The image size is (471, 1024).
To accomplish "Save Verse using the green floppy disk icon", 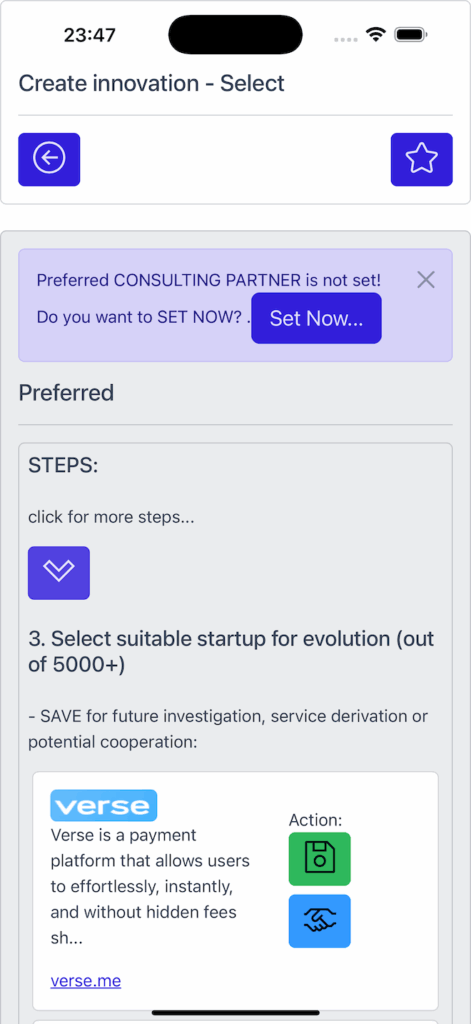I will 319,859.
